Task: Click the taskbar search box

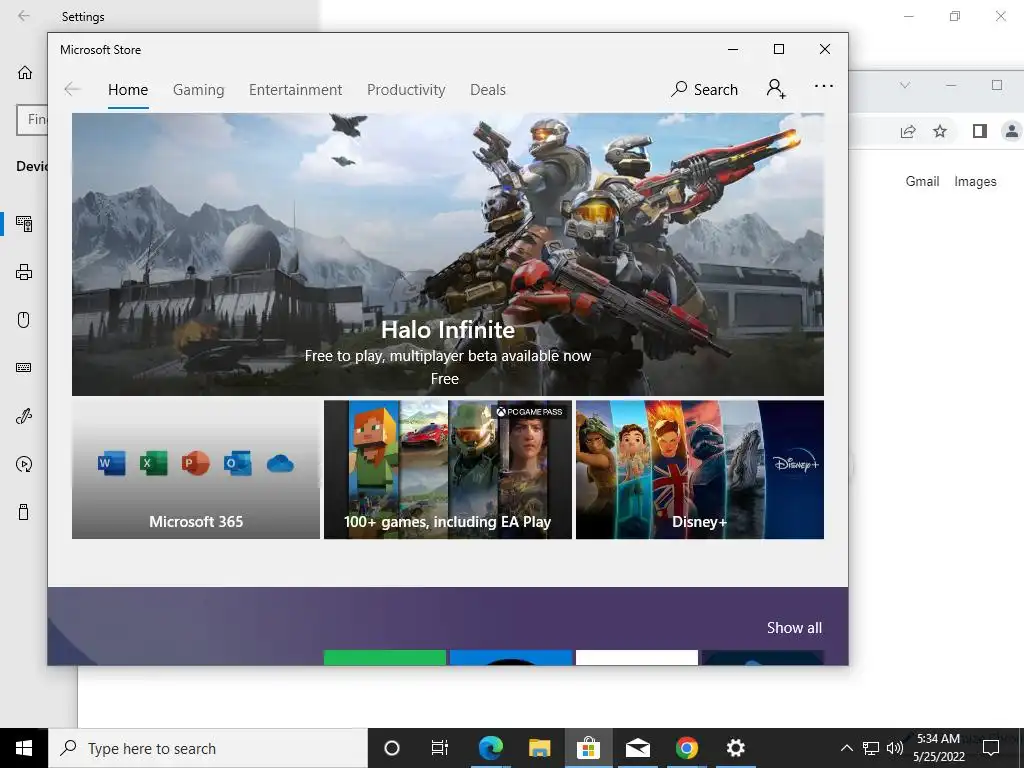Action: pyautogui.click(x=208, y=748)
